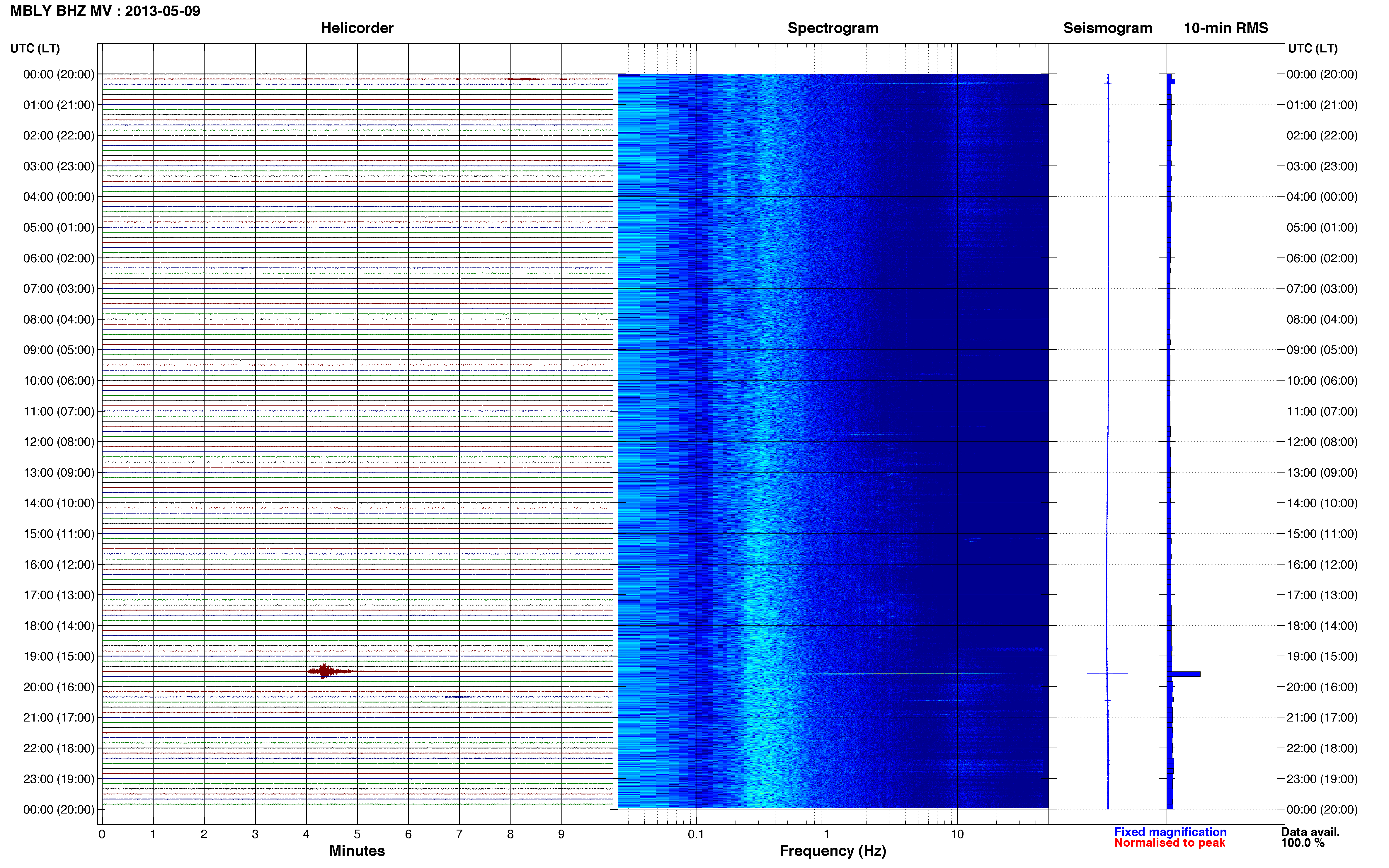Click the right-axis label '12:00 (08:00)'
The width and height of the screenshot is (1389, 868).
coord(1322,442)
